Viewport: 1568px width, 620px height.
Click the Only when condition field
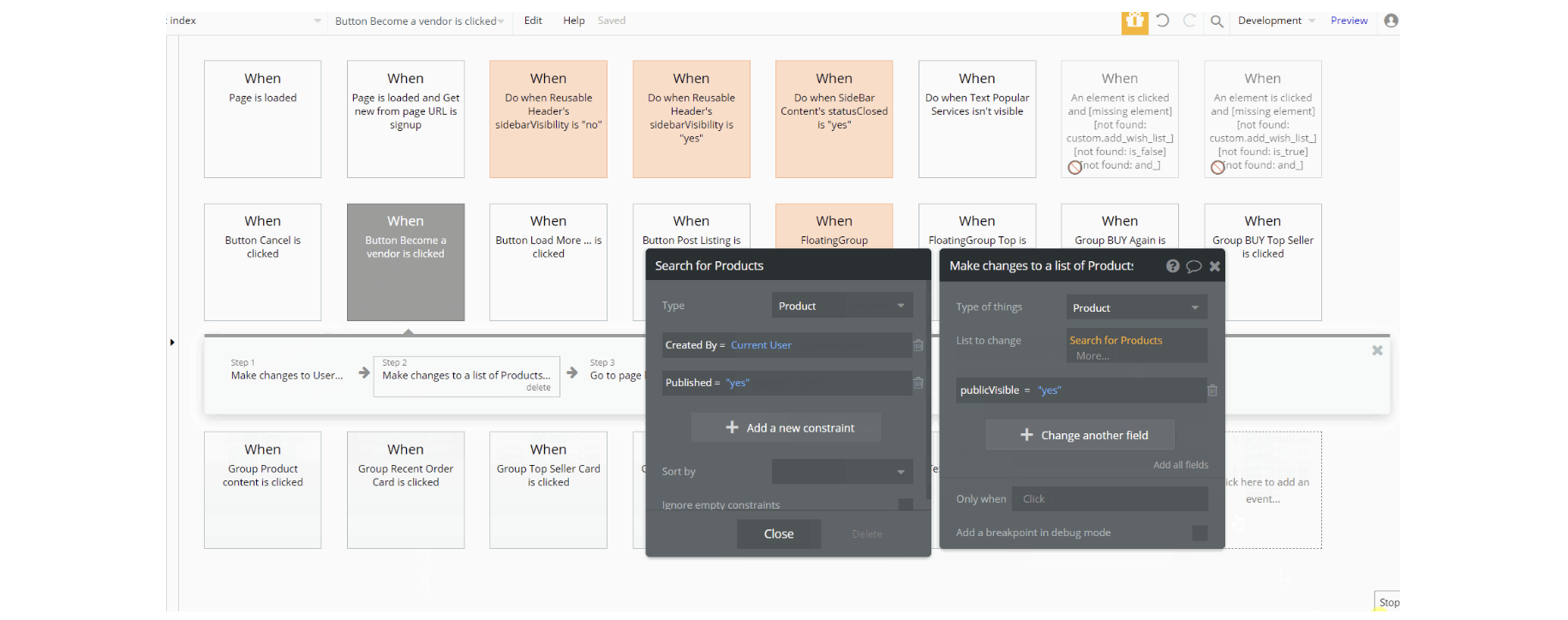pyautogui.click(x=1110, y=499)
